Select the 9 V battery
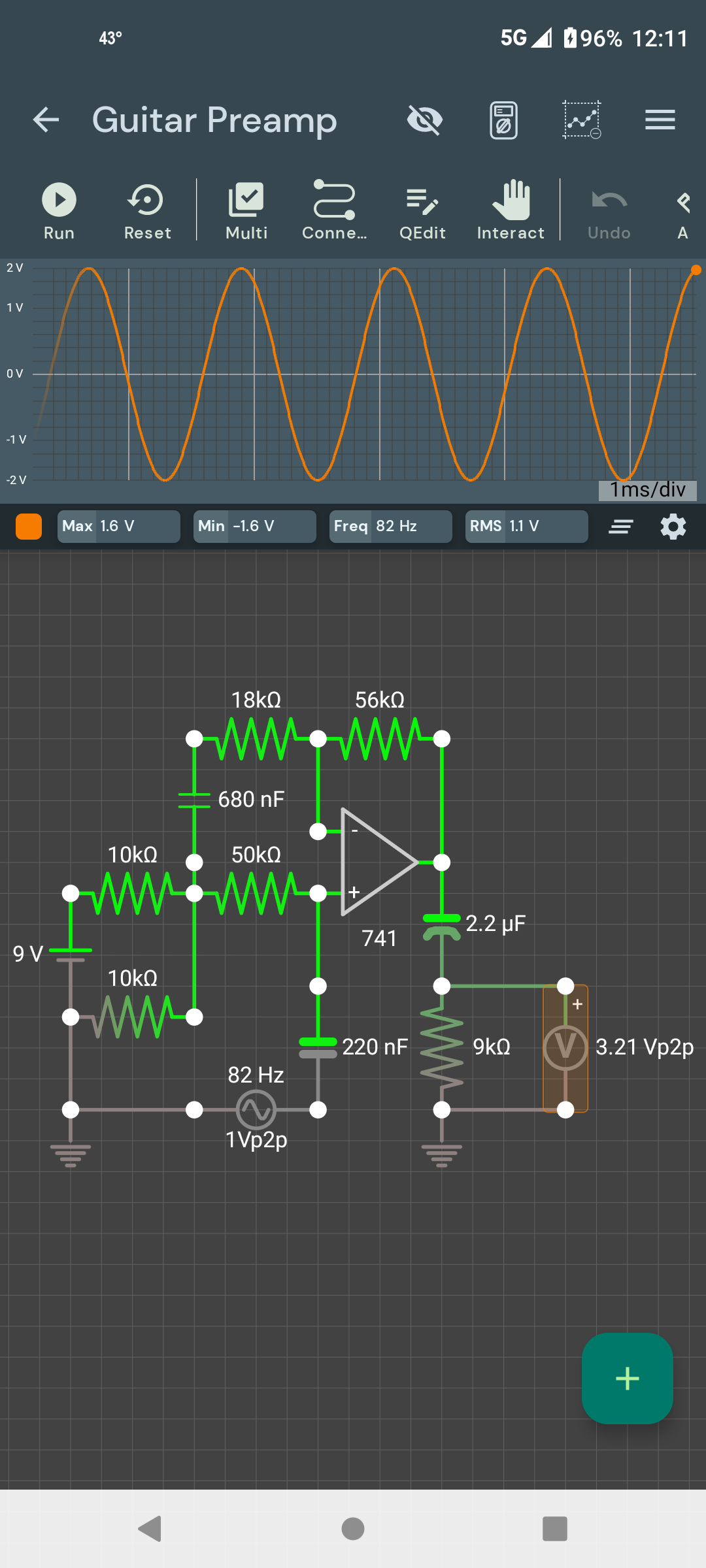Viewport: 706px width, 1568px height. 71,955
